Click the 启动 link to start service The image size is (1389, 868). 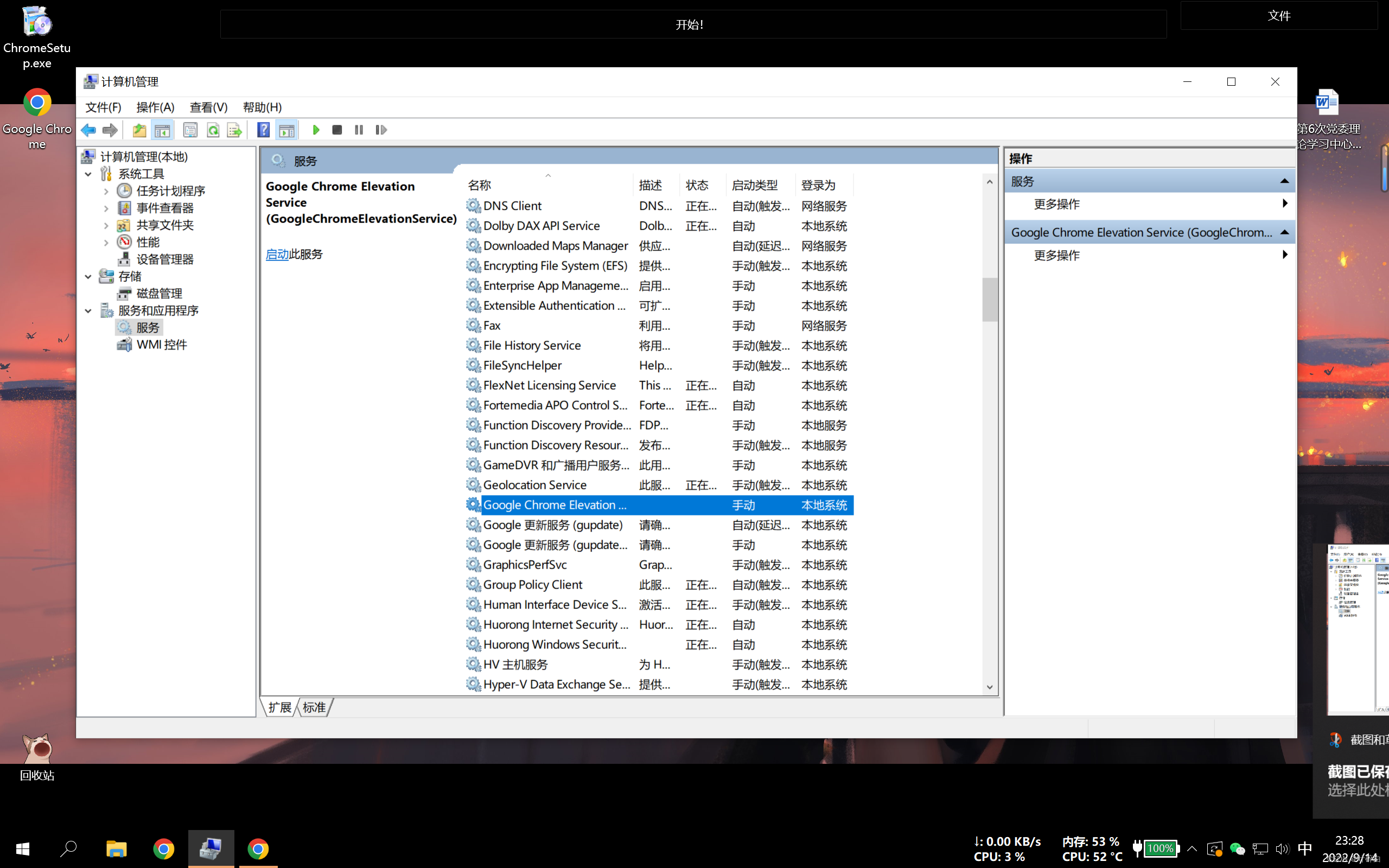(x=277, y=254)
